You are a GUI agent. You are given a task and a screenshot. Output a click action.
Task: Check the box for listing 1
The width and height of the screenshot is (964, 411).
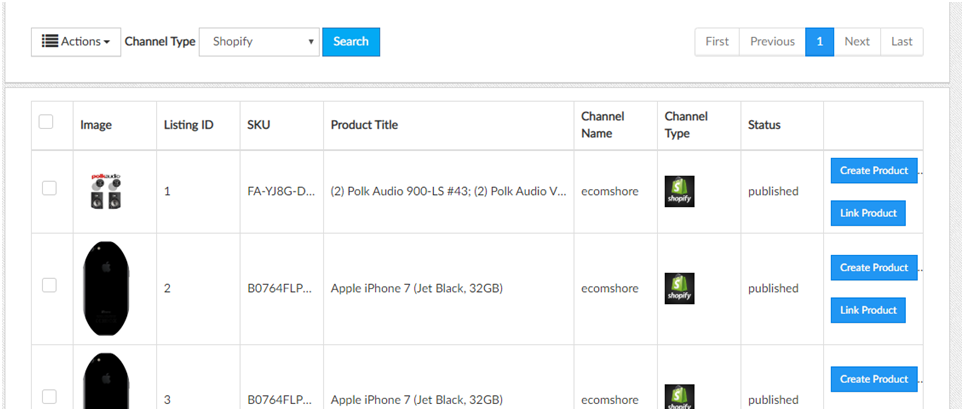click(x=49, y=188)
